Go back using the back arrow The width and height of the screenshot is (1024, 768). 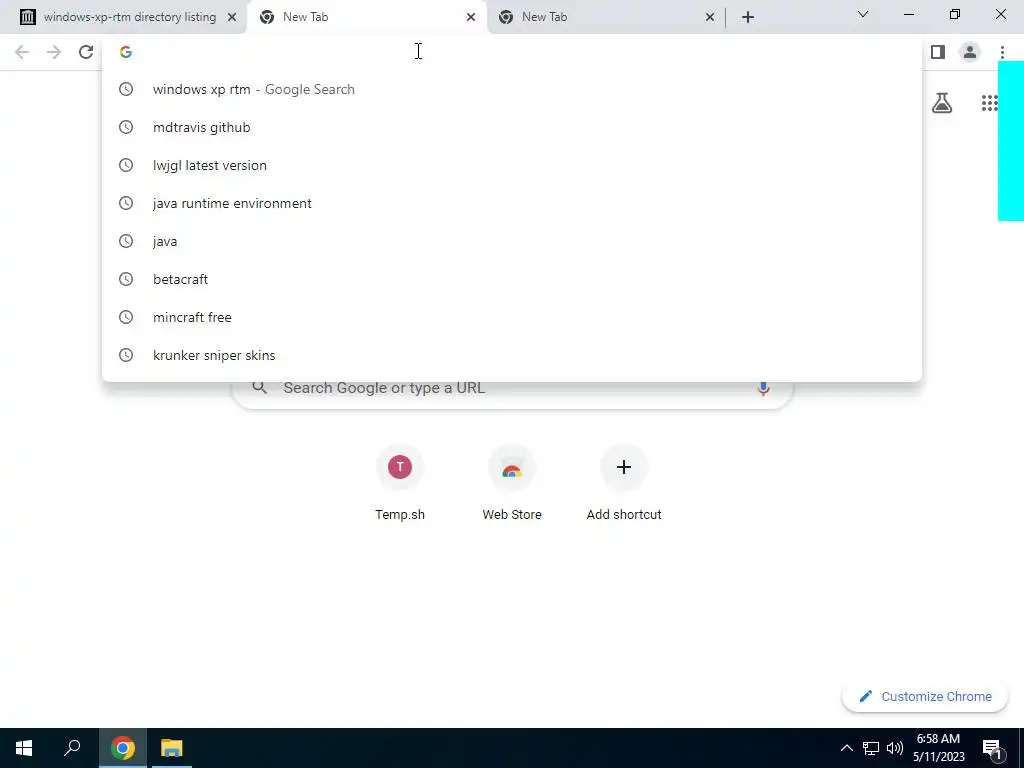pos(22,52)
